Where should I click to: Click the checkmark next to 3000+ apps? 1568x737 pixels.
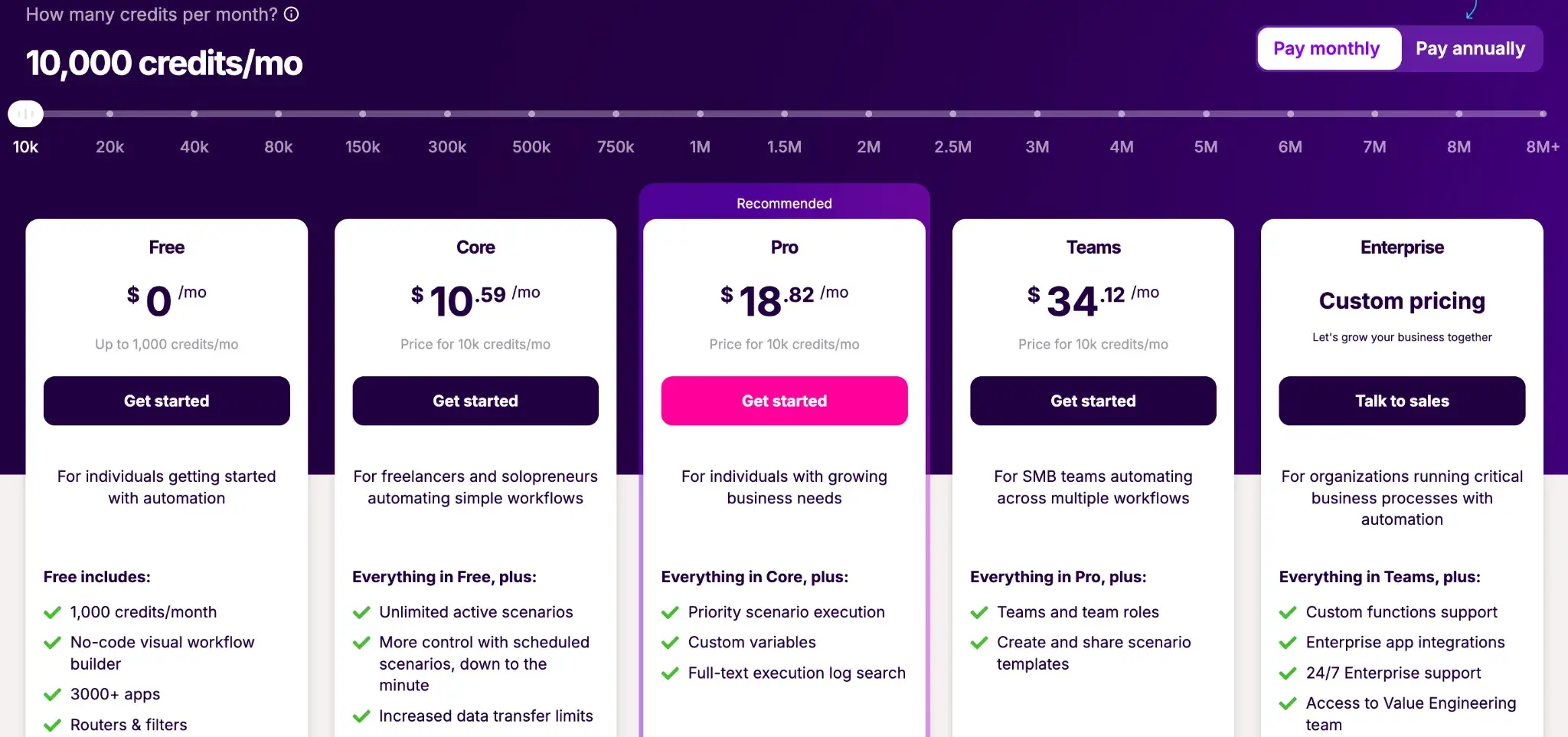pos(52,695)
